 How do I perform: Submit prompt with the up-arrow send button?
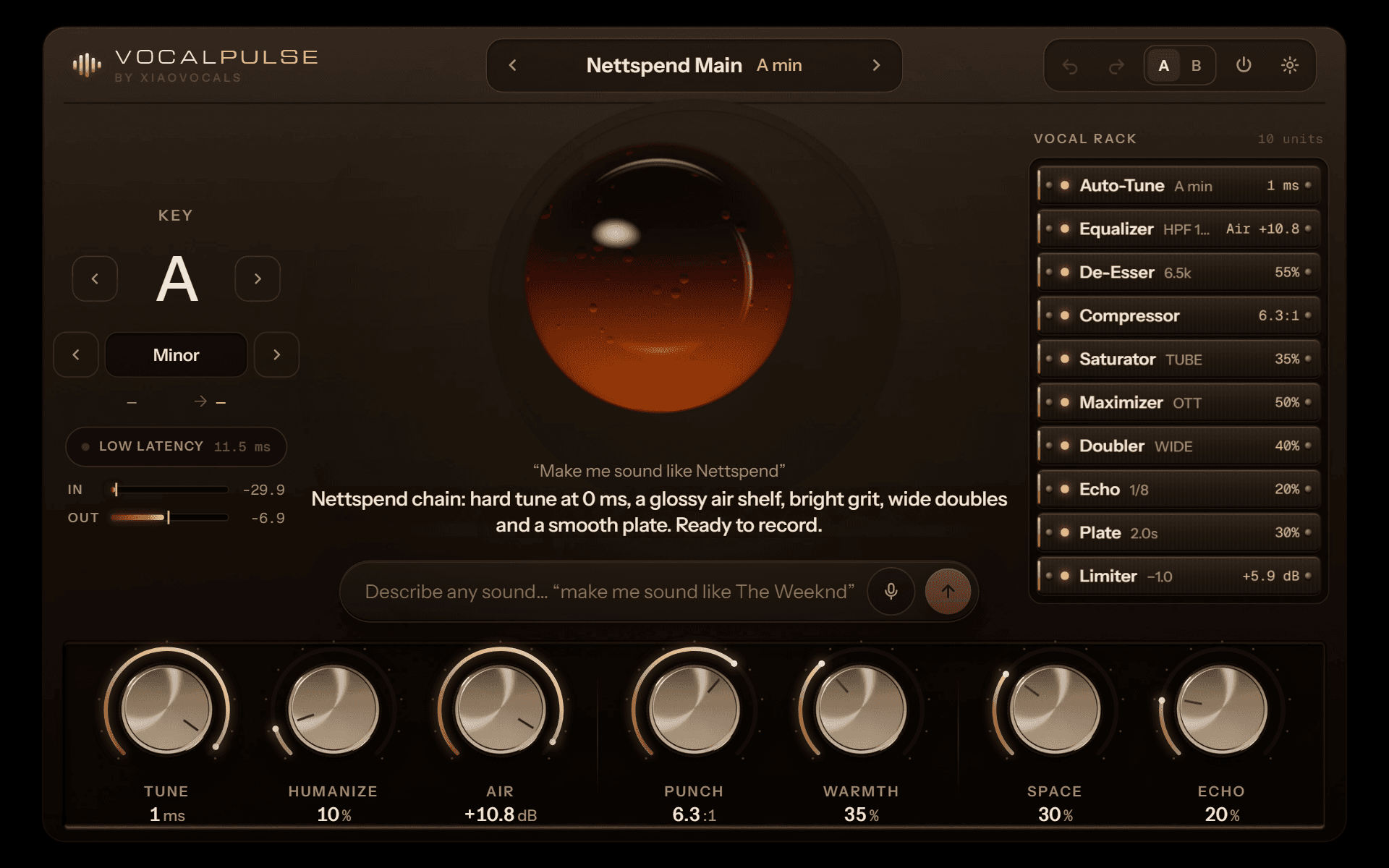pos(948,592)
